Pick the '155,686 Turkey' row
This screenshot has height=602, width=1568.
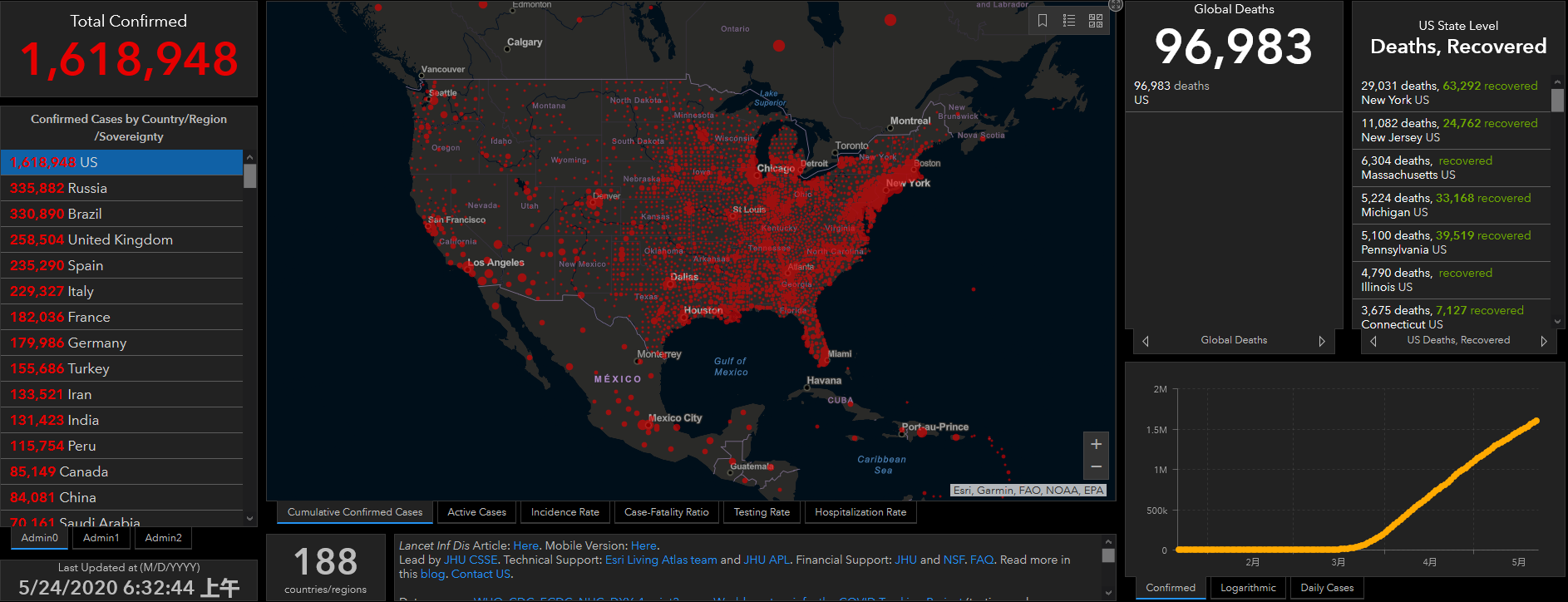pyautogui.click(x=122, y=368)
